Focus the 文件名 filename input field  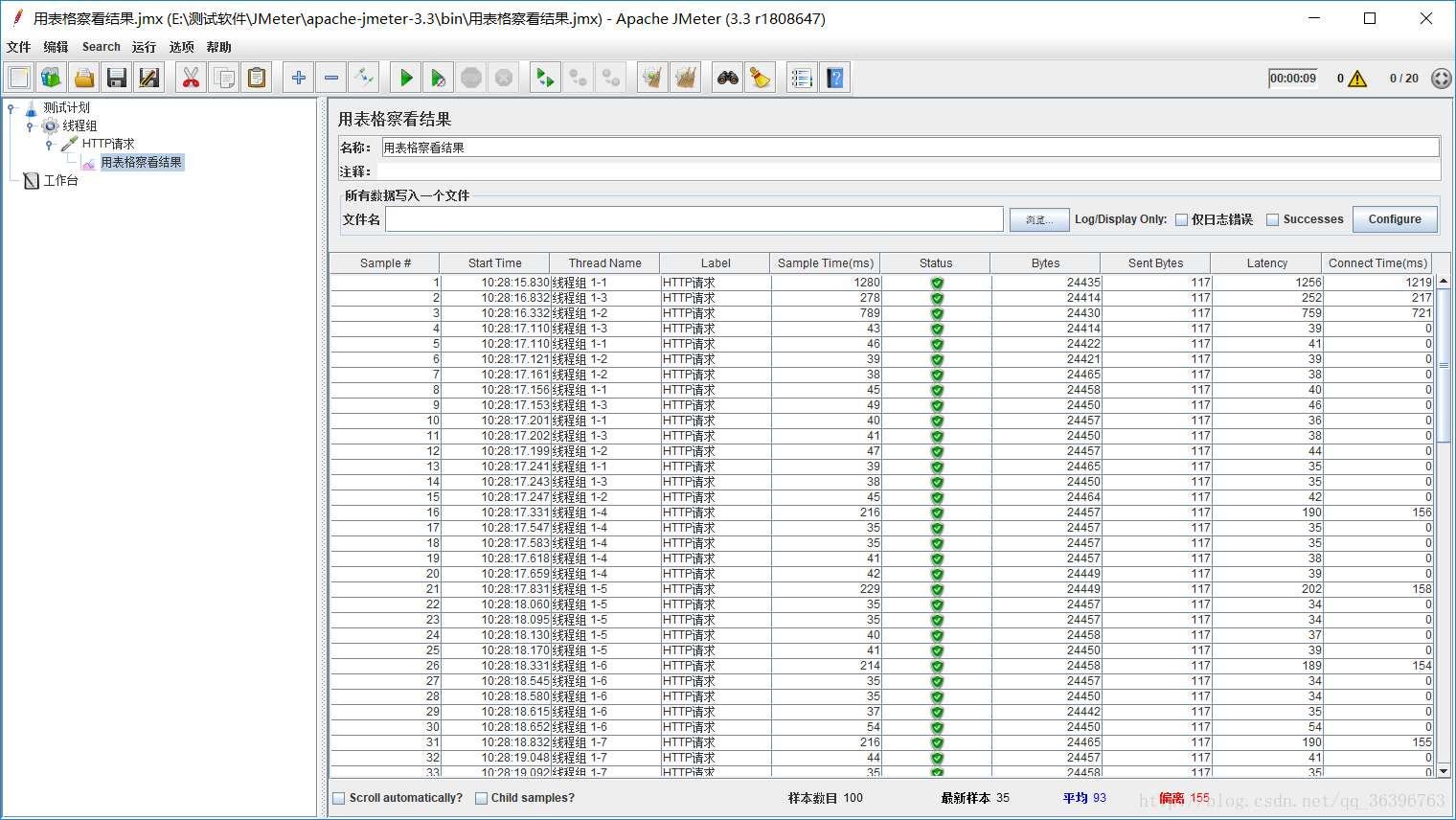(x=694, y=219)
